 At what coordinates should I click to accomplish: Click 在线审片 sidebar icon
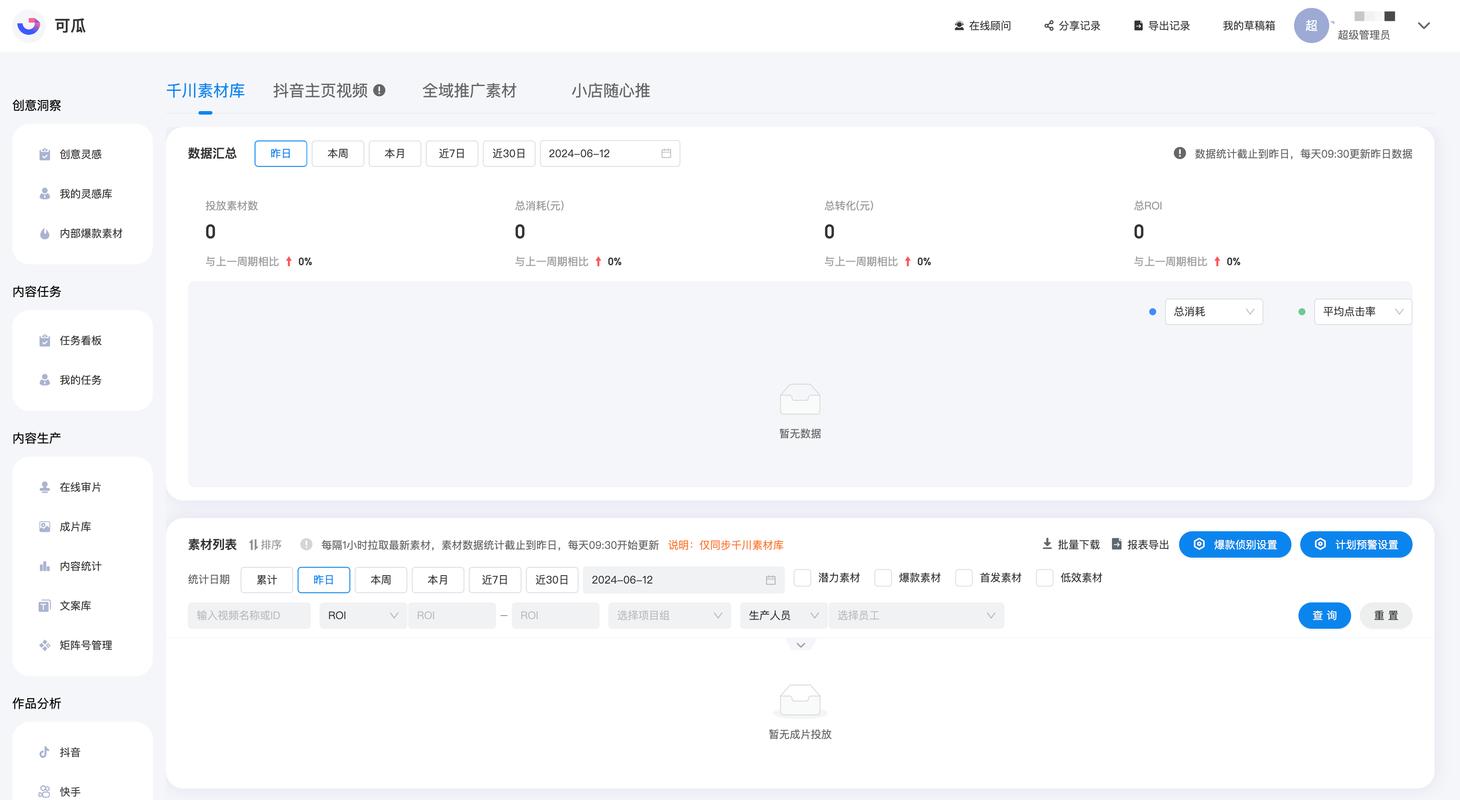(x=45, y=487)
